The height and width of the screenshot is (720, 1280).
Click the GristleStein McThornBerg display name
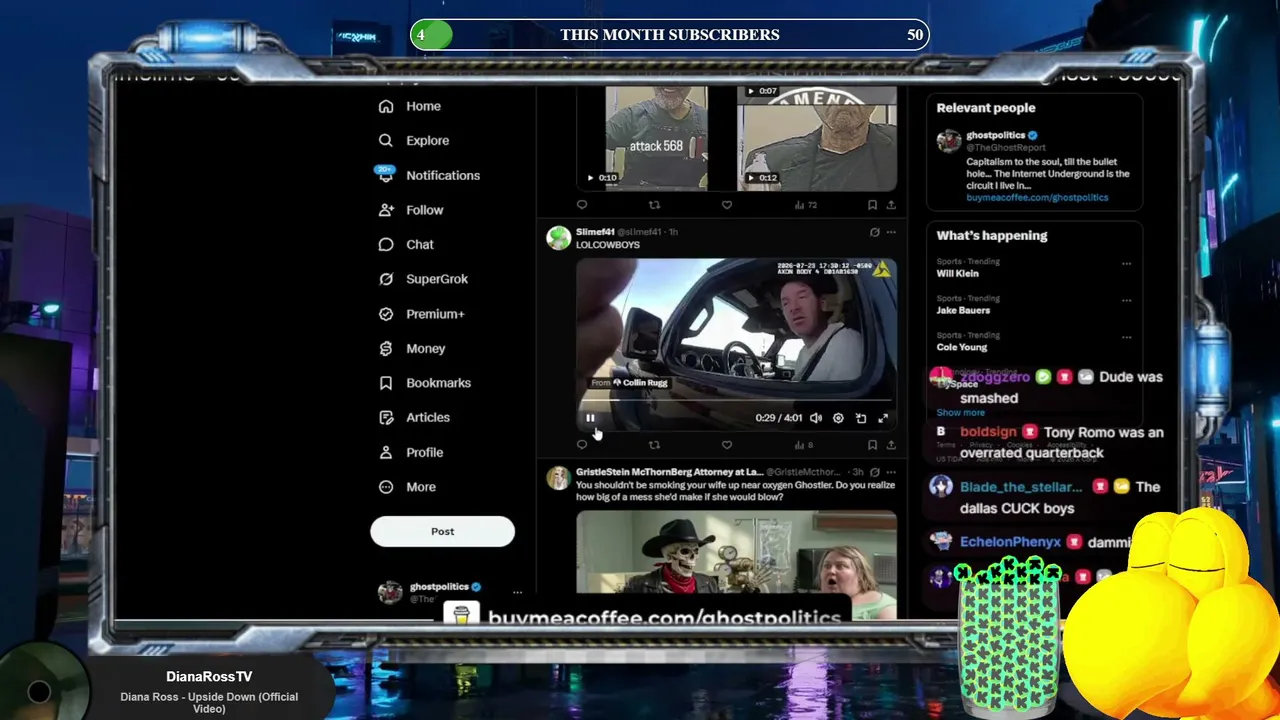(670, 472)
